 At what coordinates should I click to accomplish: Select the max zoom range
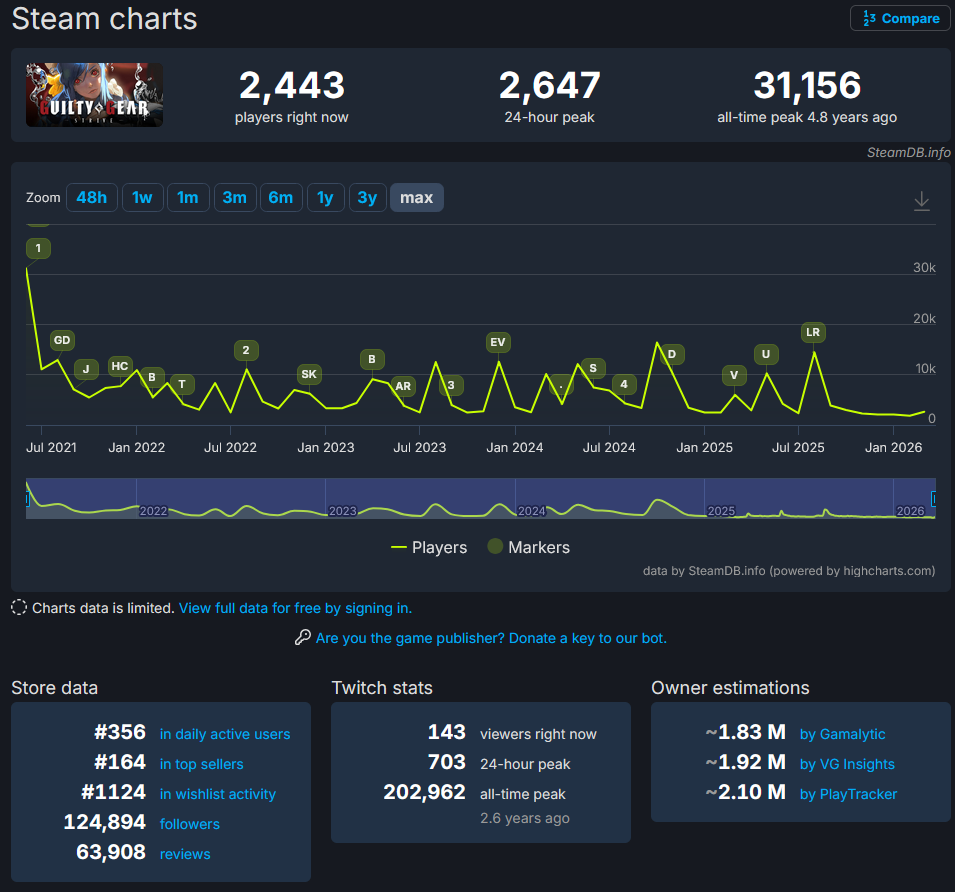[x=417, y=198]
